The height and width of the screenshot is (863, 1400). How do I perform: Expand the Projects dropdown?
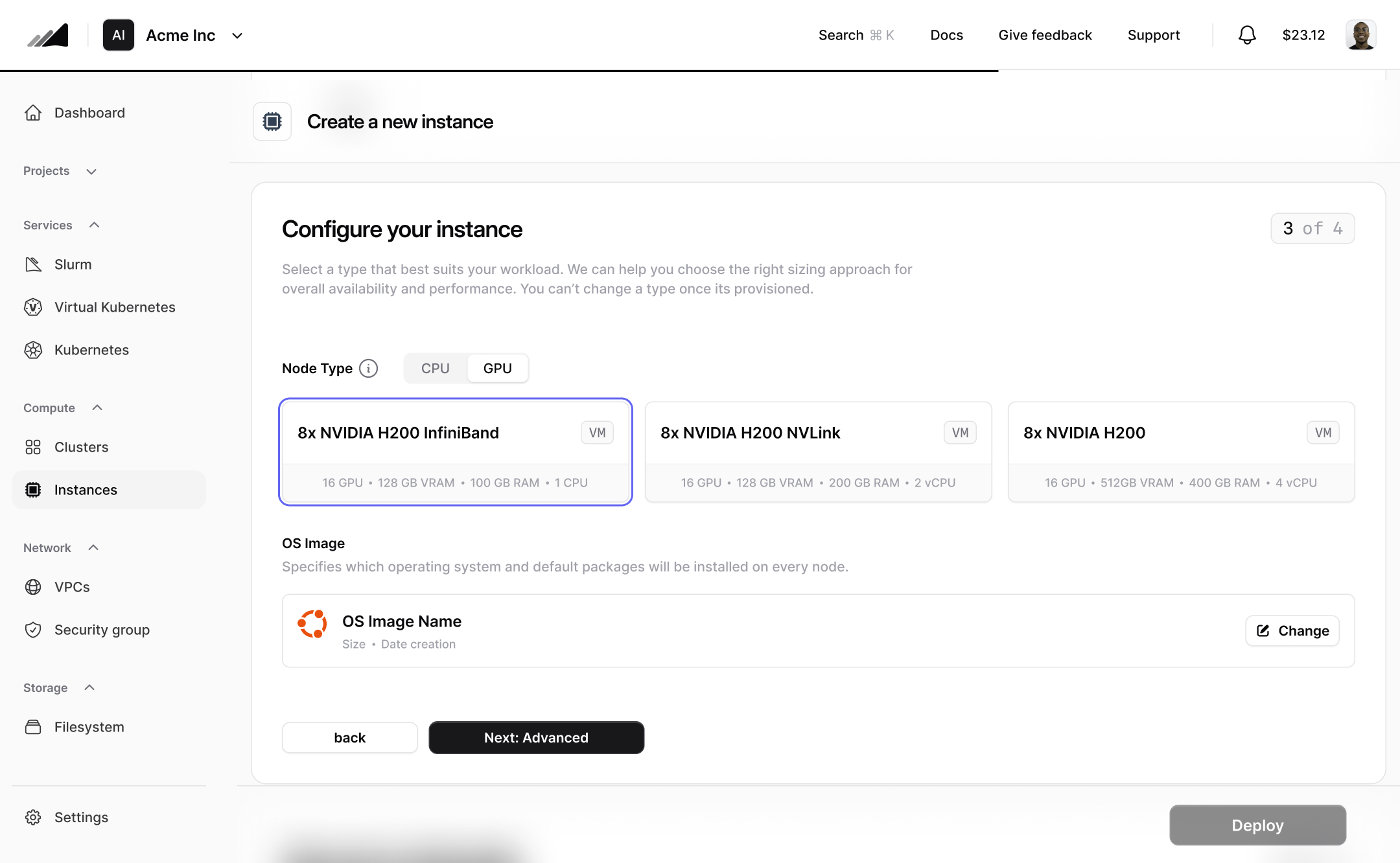91,171
